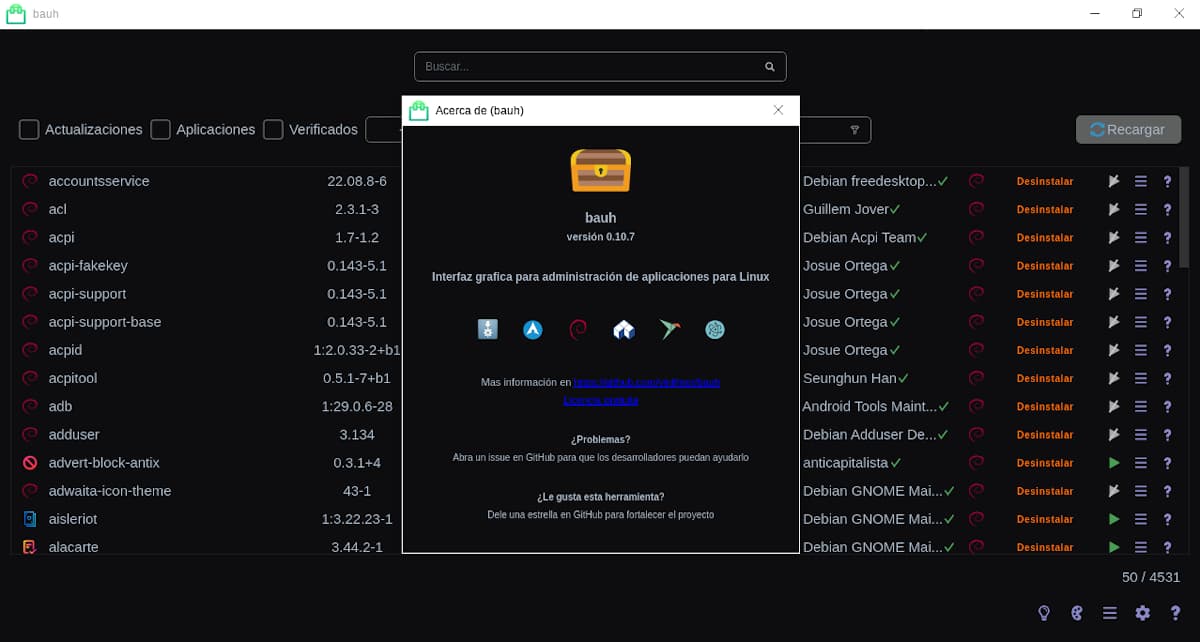Open the license link in the About dialog
The width and height of the screenshot is (1200, 642).
pos(601,400)
